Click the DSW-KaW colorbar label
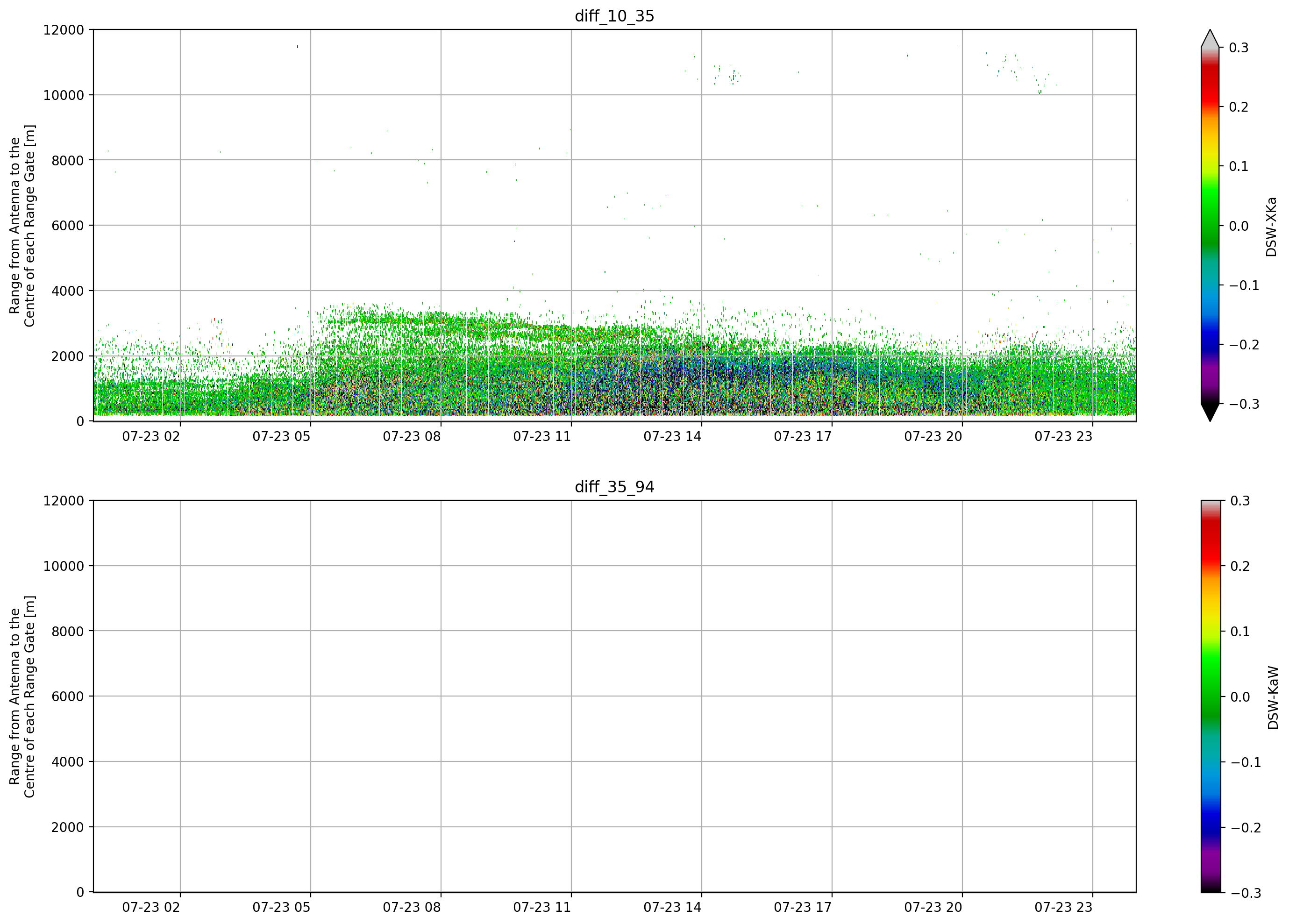 (x=1273, y=698)
